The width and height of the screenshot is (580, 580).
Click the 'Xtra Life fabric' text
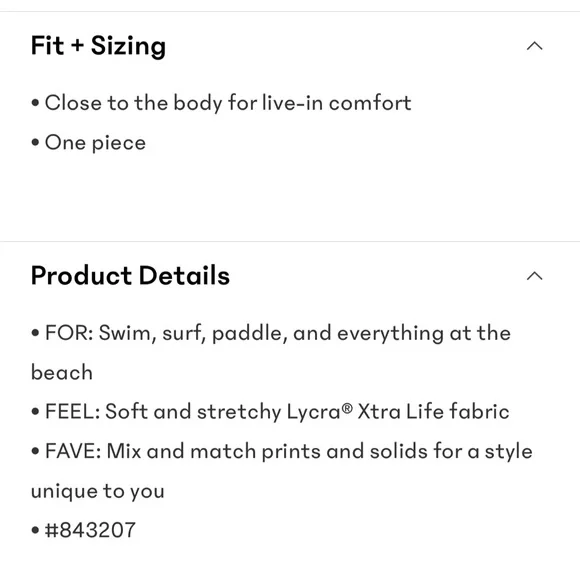coord(433,411)
